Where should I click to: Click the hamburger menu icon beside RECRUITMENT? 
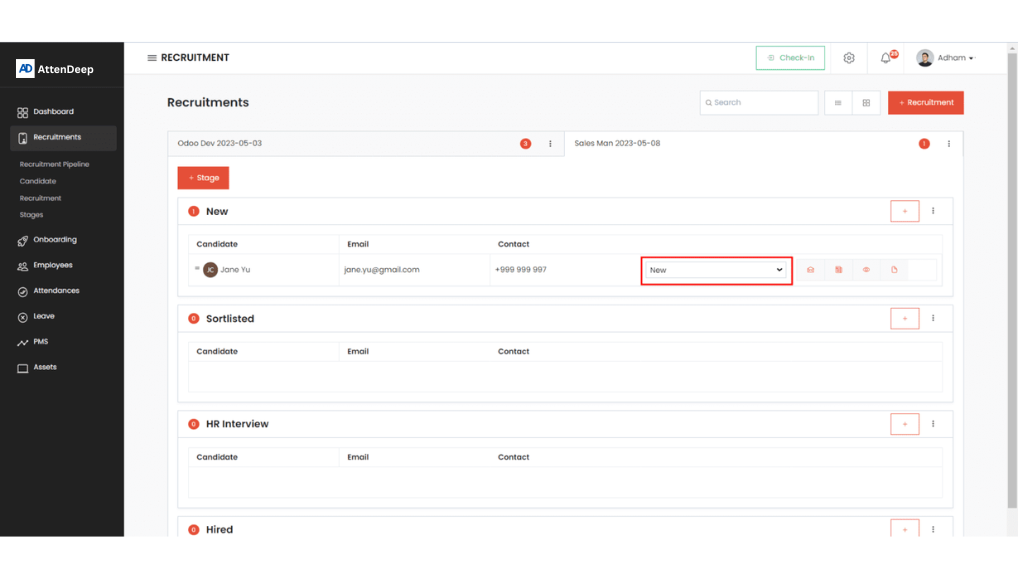coord(152,58)
